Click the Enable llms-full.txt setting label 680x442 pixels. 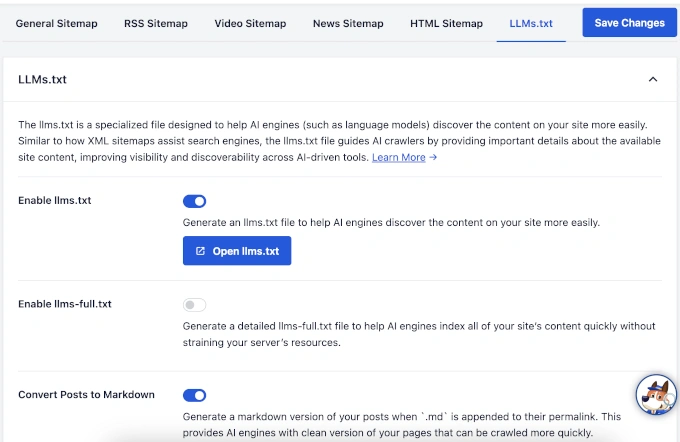pos(64,304)
